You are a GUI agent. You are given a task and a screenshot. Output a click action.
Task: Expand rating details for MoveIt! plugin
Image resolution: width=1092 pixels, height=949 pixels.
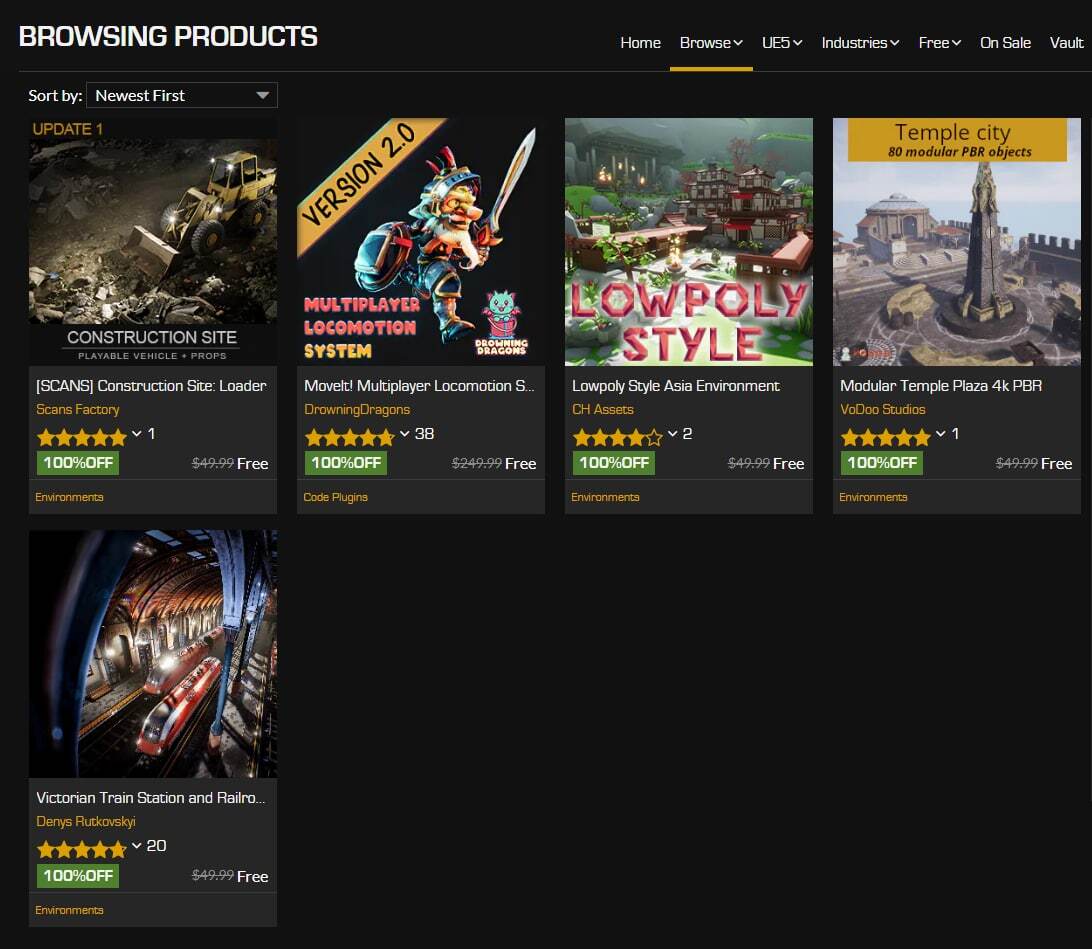[405, 434]
